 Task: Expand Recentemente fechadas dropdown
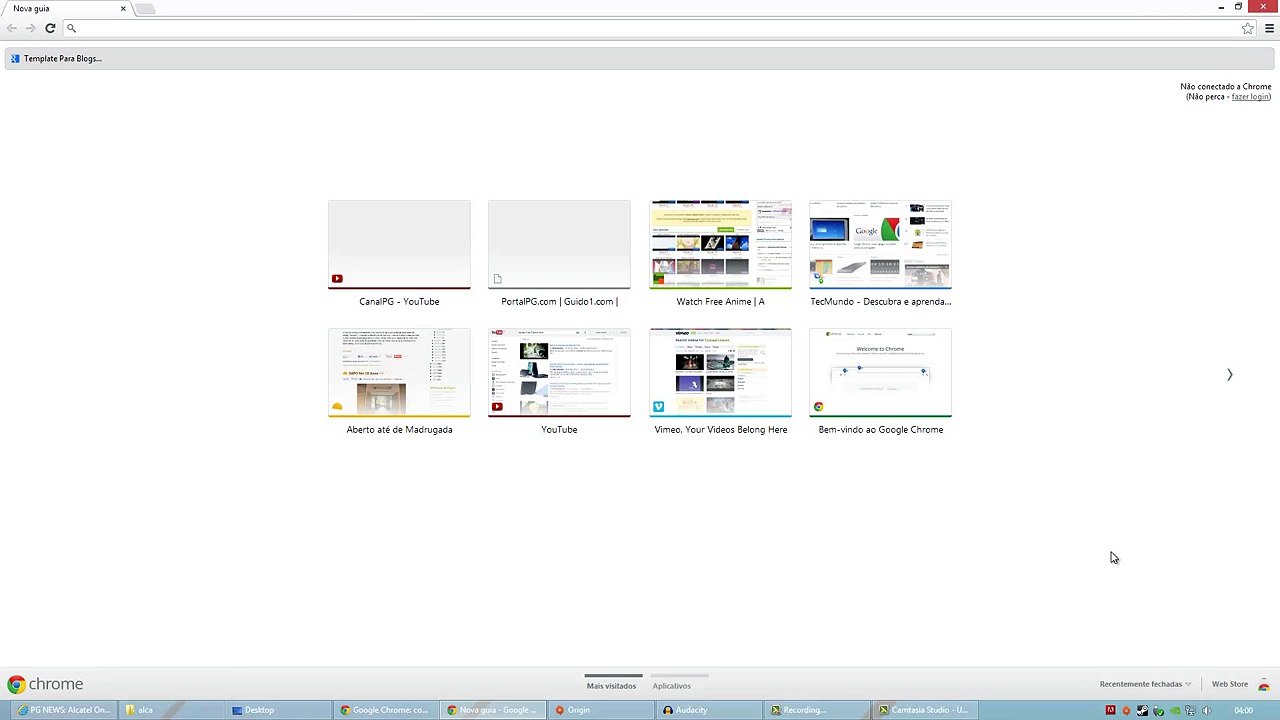[1145, 684]
